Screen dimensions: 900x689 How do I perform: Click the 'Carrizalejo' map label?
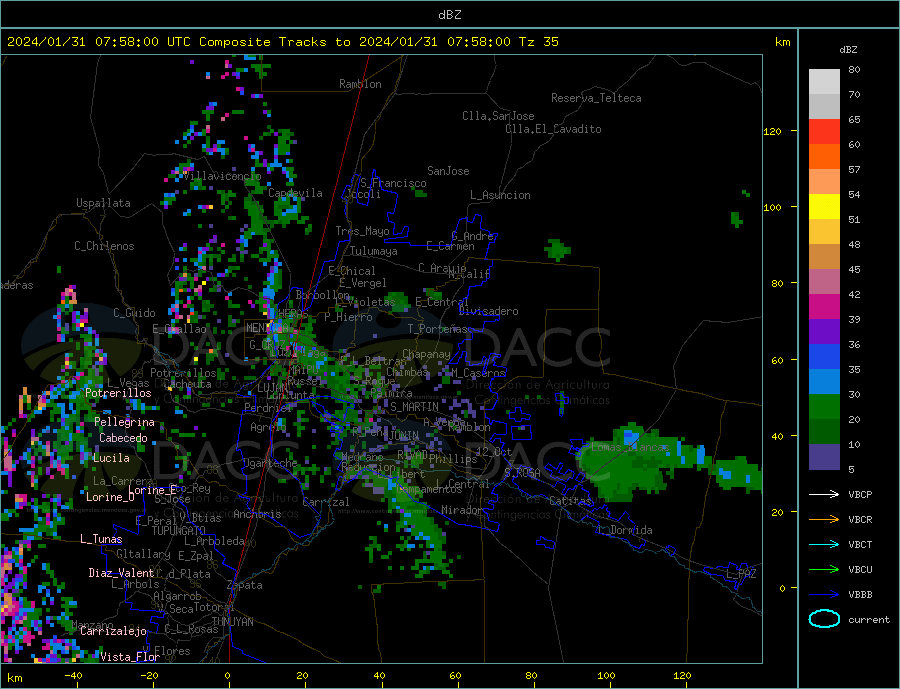click(x=113, y=632)
